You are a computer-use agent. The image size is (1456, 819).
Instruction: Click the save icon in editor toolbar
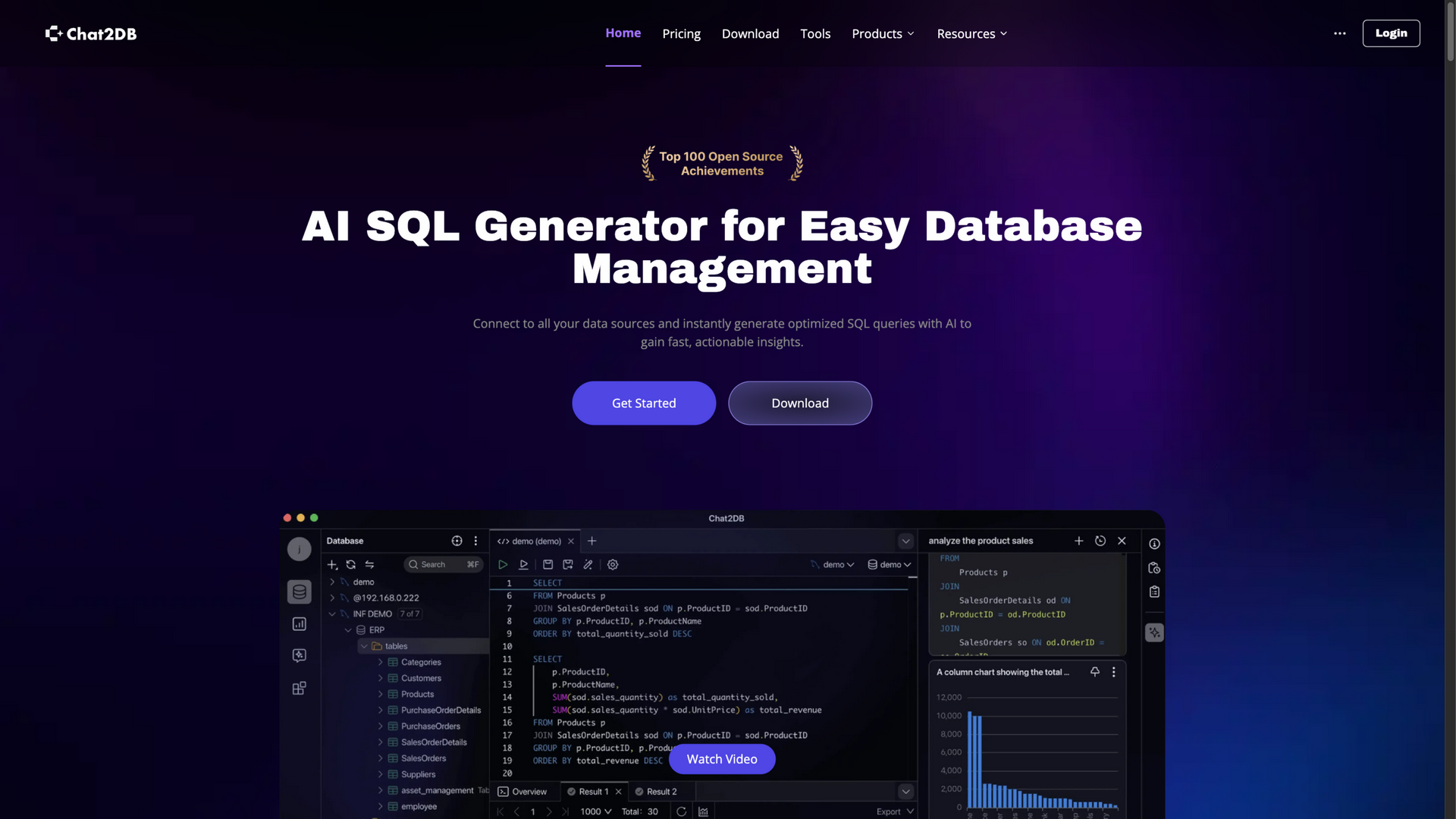[548, 565]
